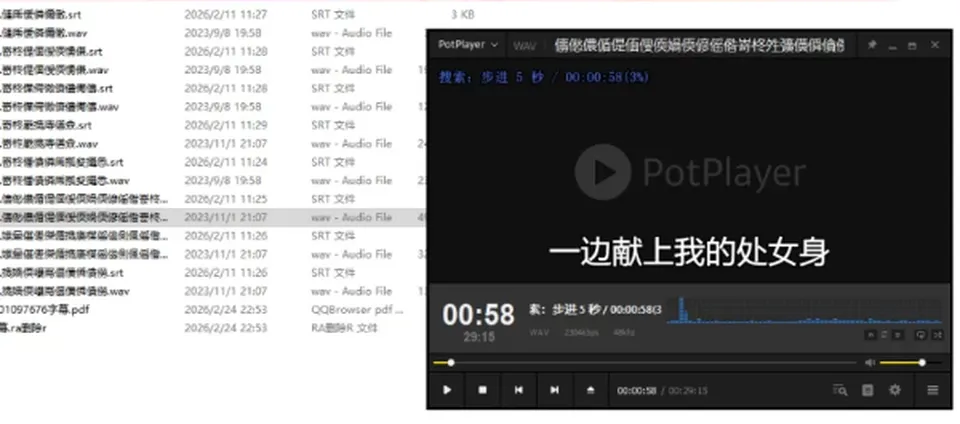Open the playlist search list icon
The image size is (960, 424).
(x=840, y=390)
